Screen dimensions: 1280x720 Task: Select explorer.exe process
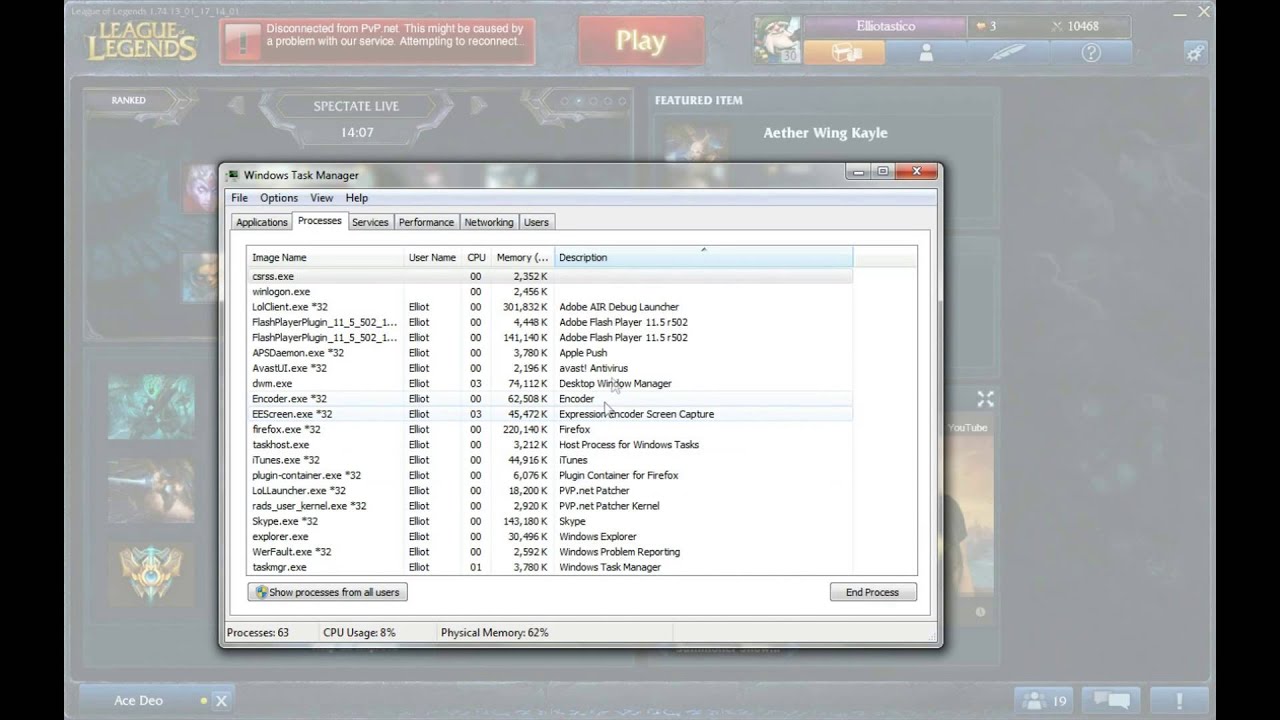tap(550, 537)
